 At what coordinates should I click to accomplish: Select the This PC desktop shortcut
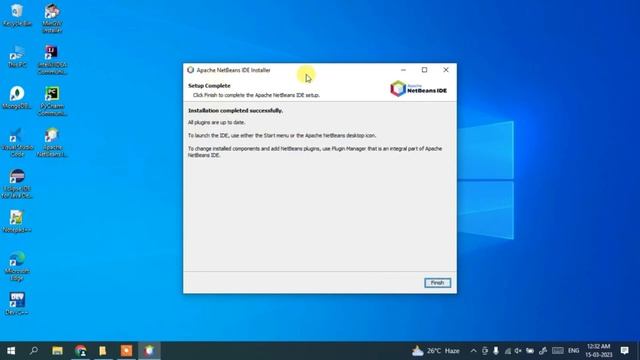pos(17,56)
